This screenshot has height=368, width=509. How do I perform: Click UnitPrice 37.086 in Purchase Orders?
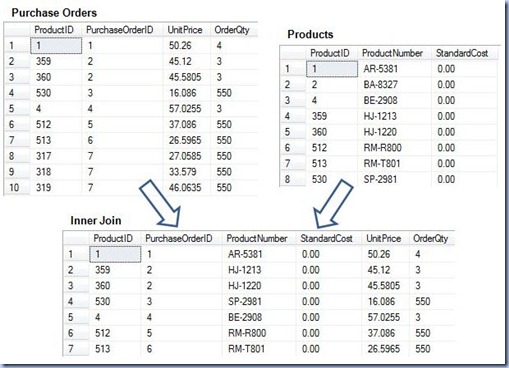tap(182, 124)
